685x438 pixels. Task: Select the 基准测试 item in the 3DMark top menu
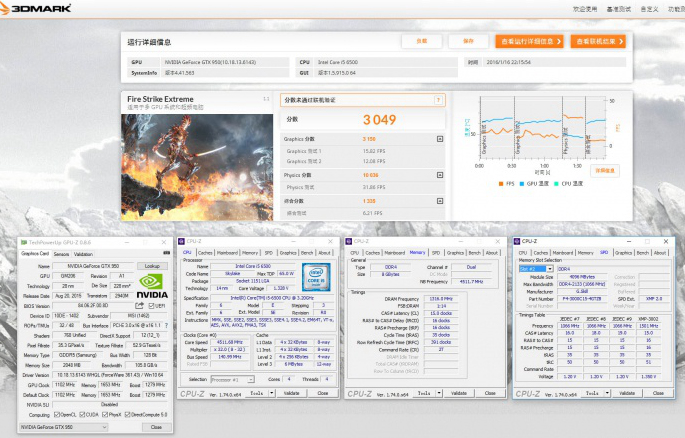(x=618, y=9)
